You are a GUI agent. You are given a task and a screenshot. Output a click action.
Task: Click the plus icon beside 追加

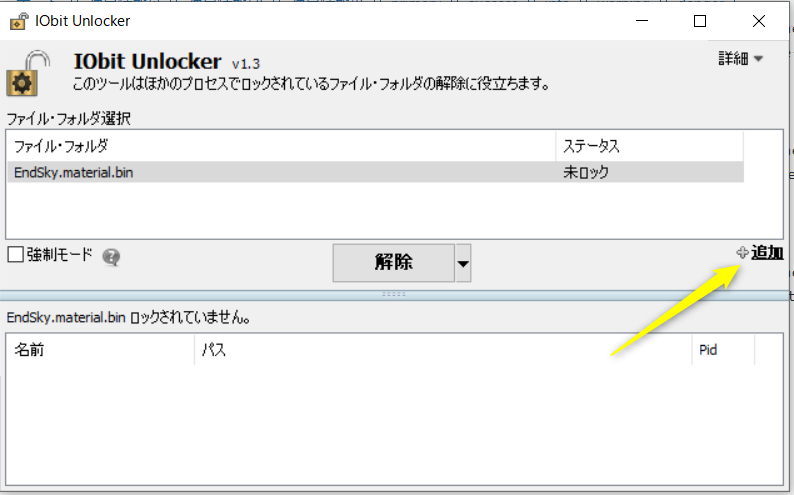(x=742, y=253)
